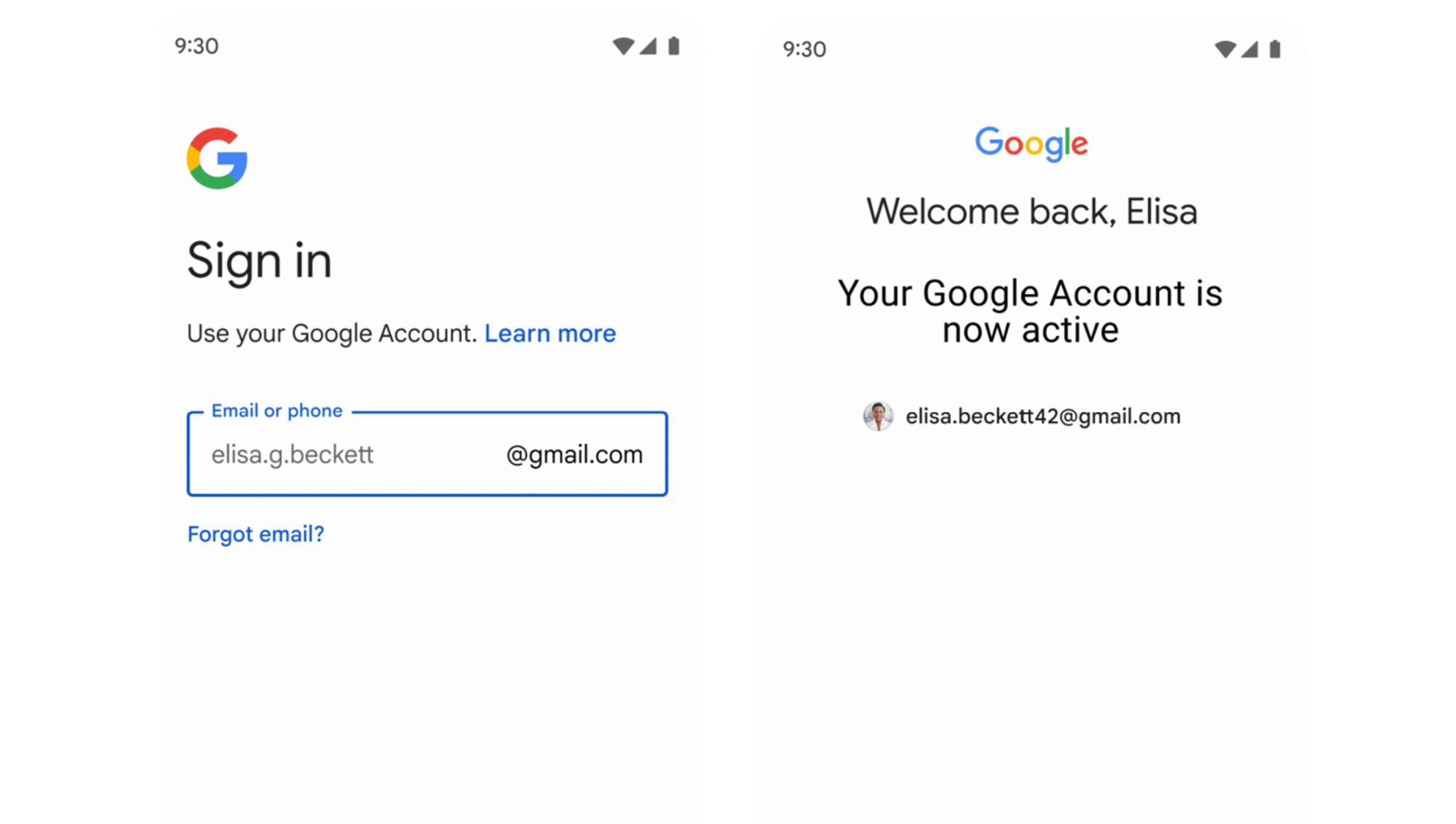This screenshot has width=1456, height=824.
Task: Tap the Wi-Fi icon on right phone
Action: pos(1225,49)
